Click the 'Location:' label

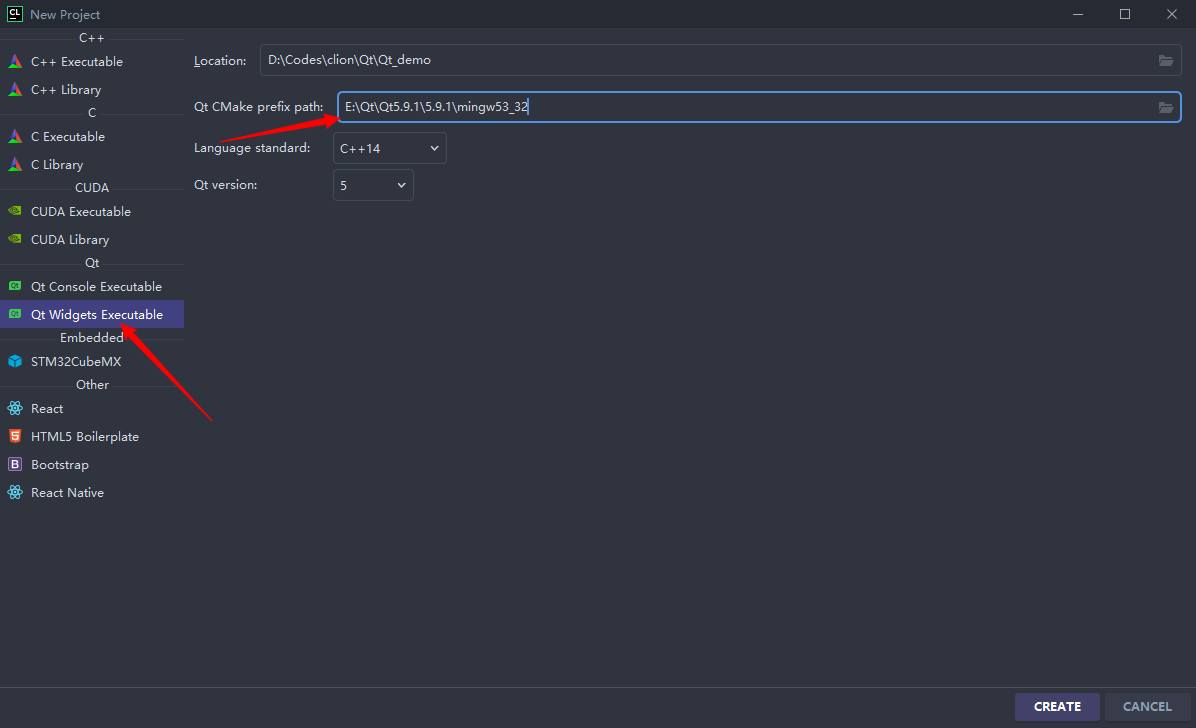pyautogui.click(x=220, y=60)
